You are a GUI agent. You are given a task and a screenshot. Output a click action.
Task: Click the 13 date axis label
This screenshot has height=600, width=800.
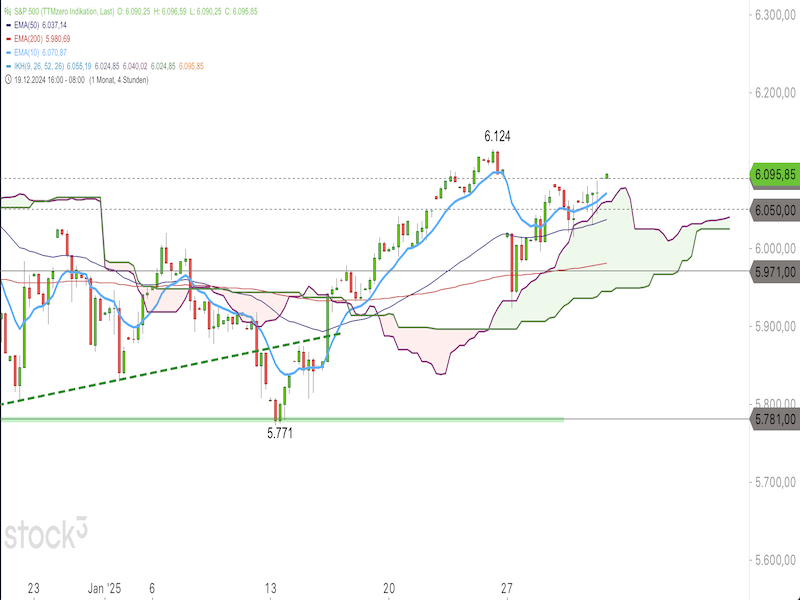[x=270, y=588]
